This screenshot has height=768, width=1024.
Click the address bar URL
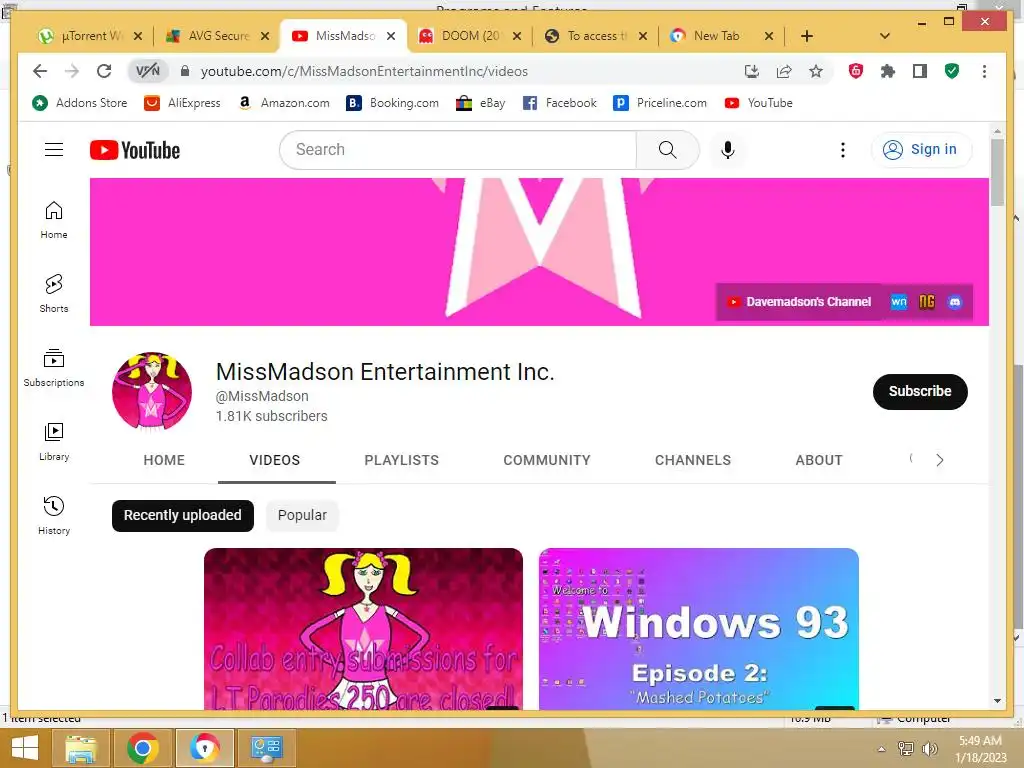pos(364,71)
